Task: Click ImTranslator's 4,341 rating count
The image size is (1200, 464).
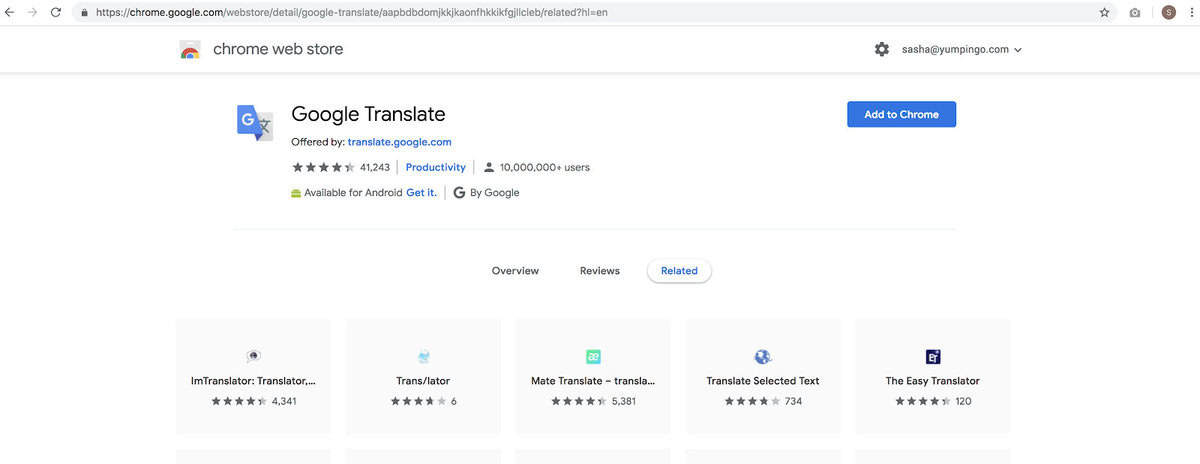Action: pos(284,401)
